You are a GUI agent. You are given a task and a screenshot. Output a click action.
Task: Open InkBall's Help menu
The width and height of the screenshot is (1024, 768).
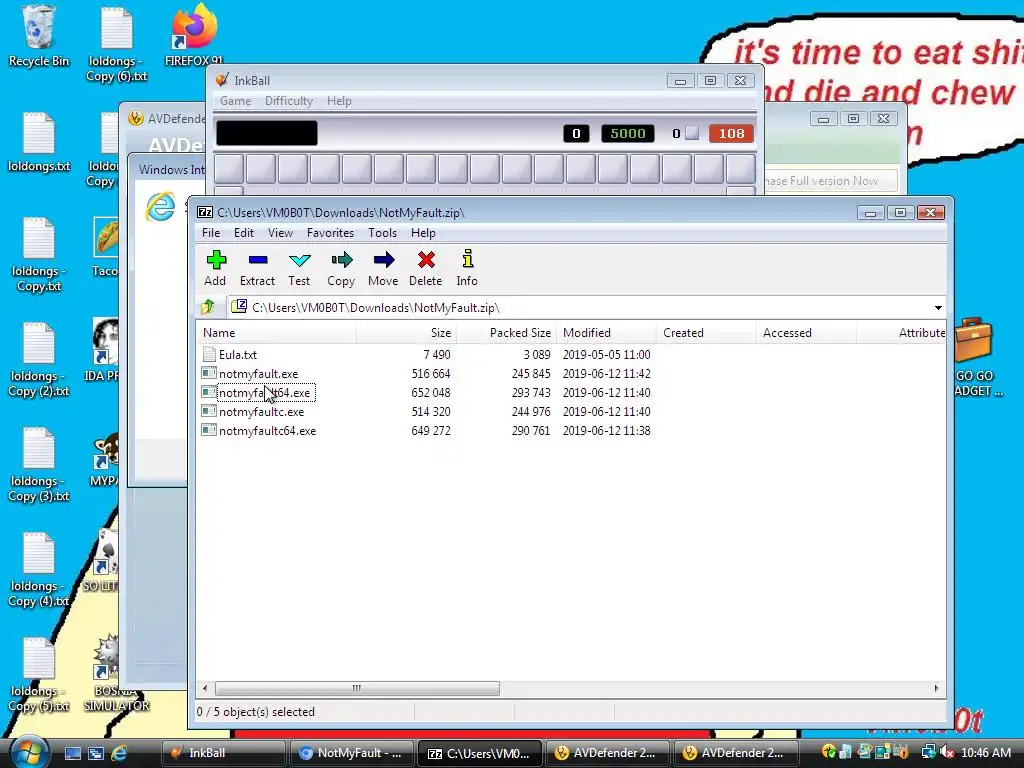[339, 101]
